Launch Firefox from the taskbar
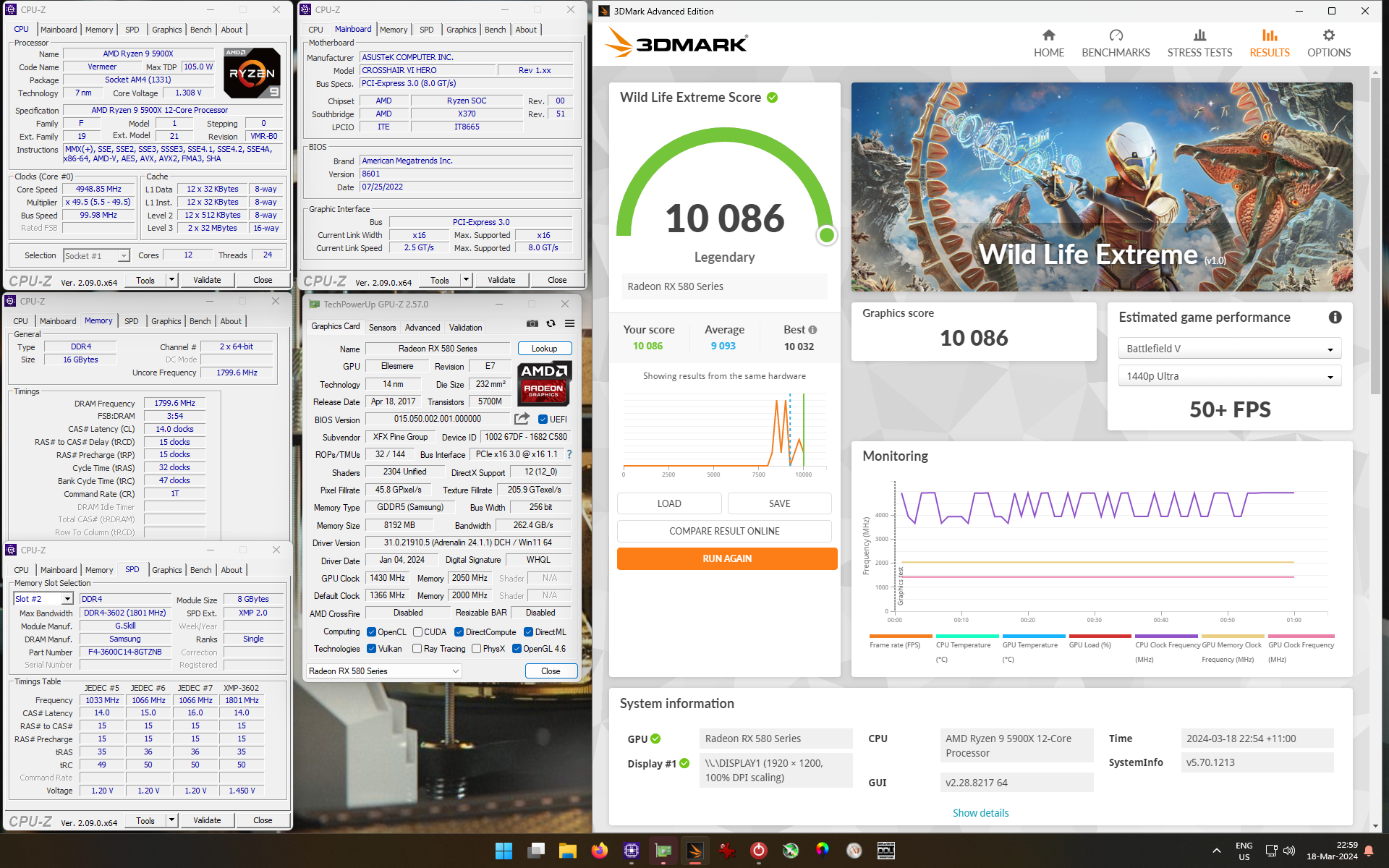 600,851
